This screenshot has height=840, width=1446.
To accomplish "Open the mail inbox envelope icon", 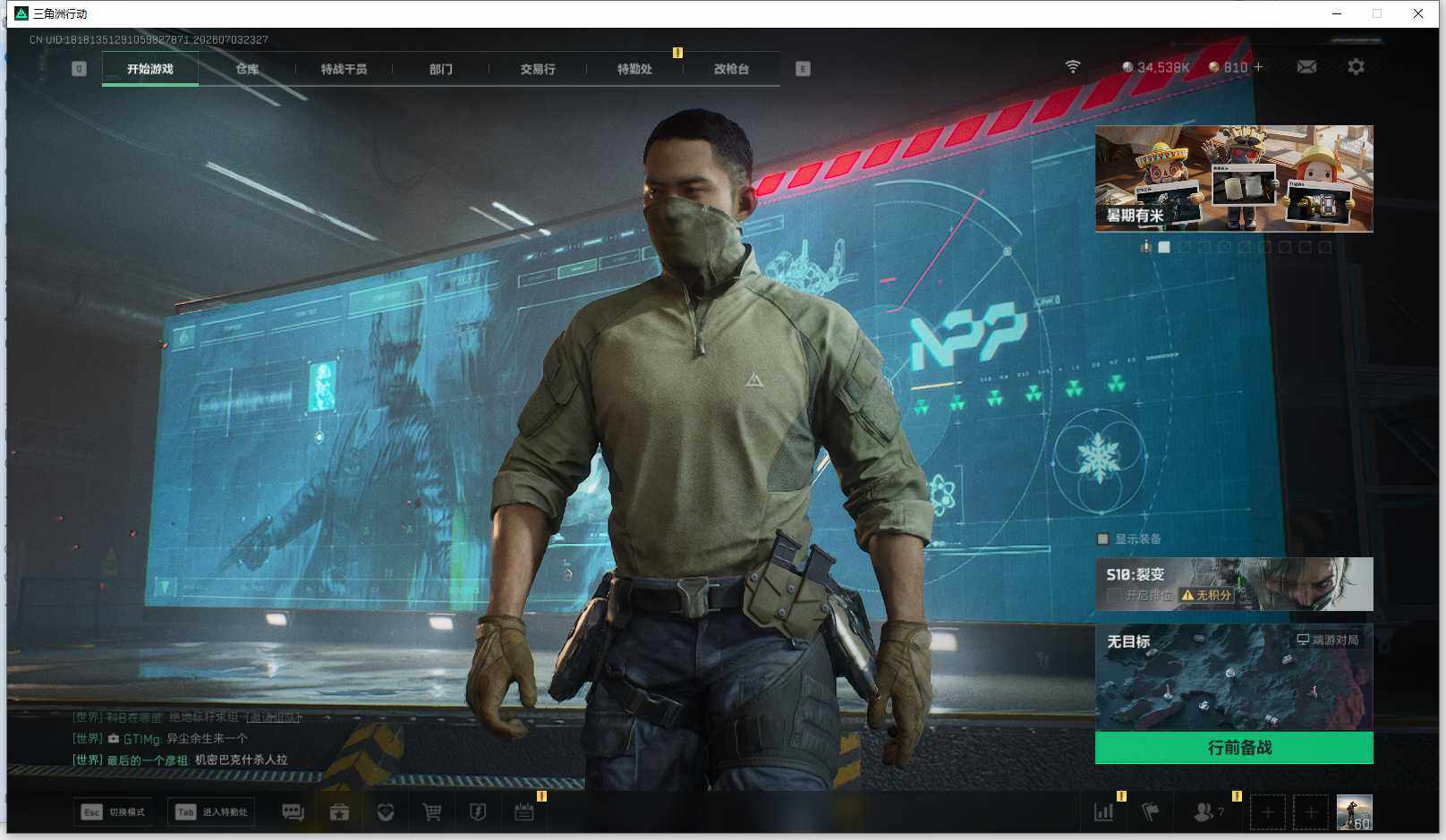I will [1306, 67].
